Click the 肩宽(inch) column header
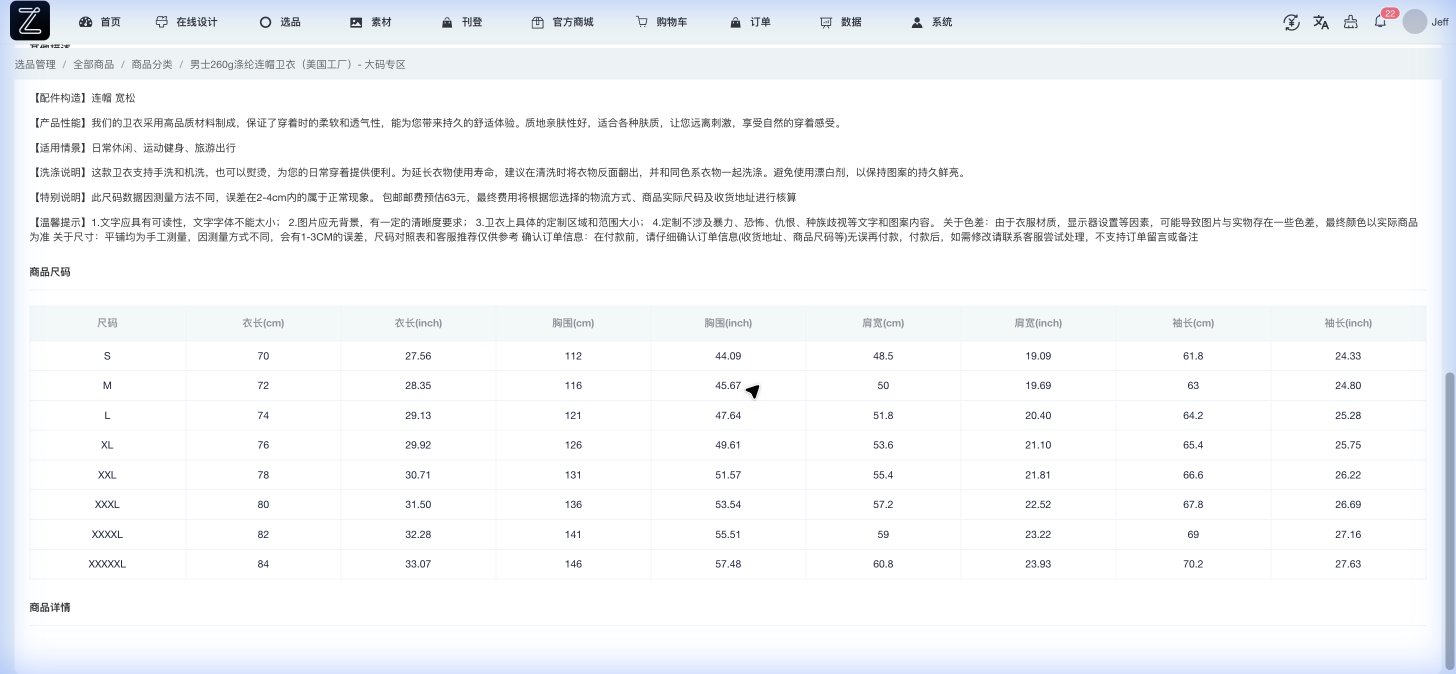The width and height of the screenshot is (1456, 674). pos(1038,323)
